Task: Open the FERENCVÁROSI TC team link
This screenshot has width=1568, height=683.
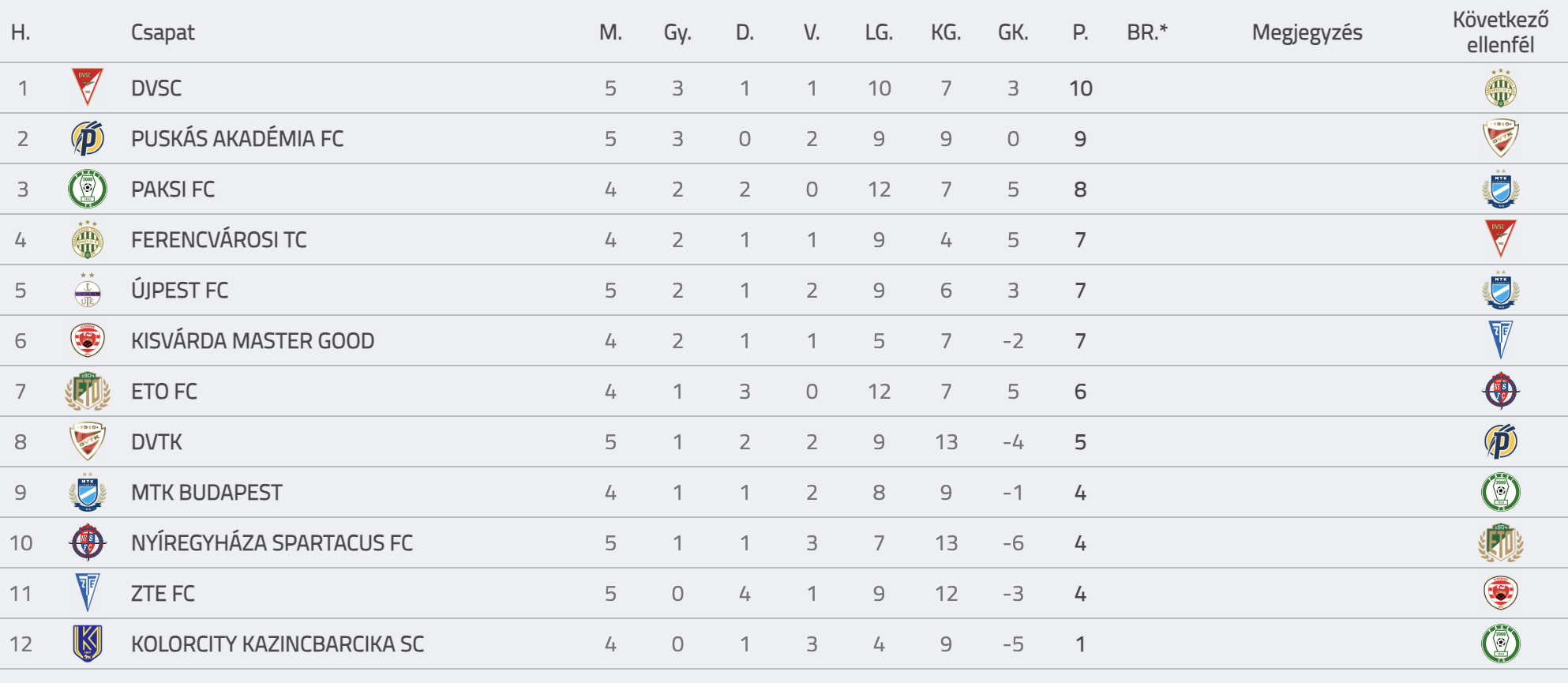Action: (x=219, y=240)
